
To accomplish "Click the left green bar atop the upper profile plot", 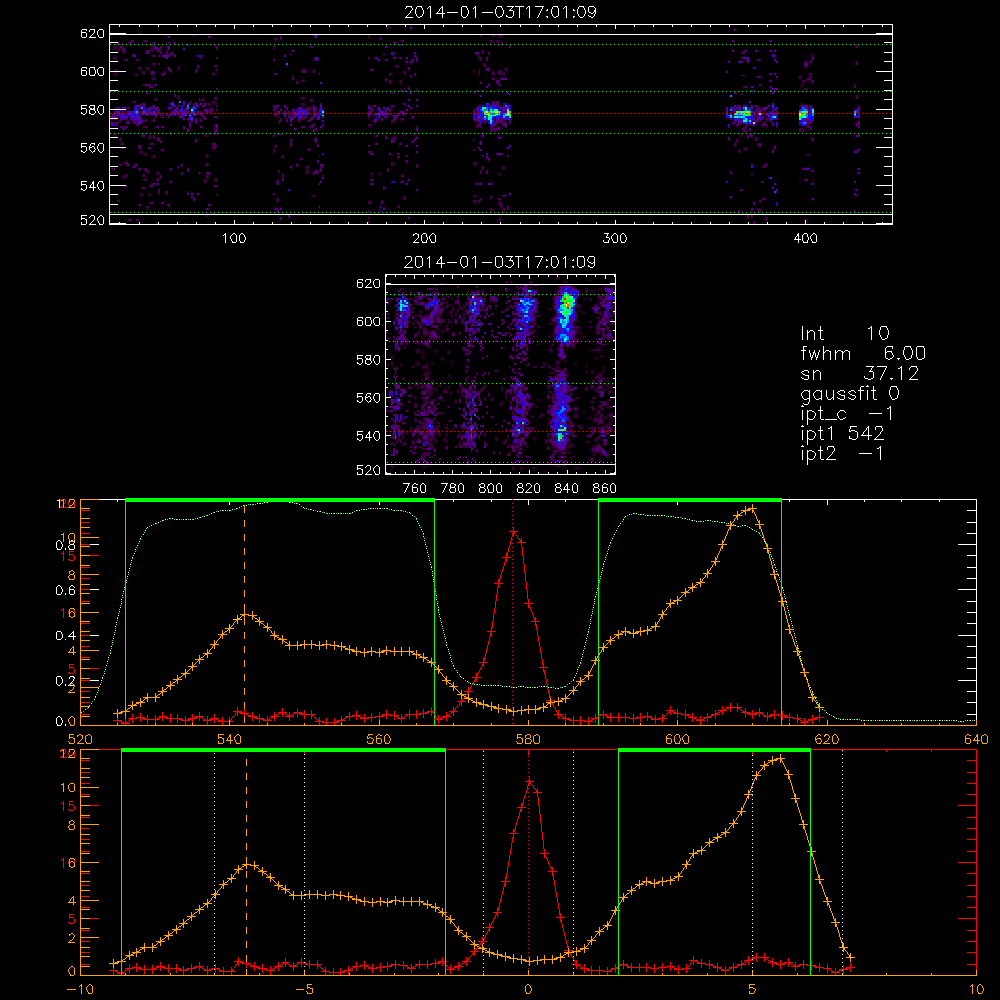I will click(x=280, y=500).
